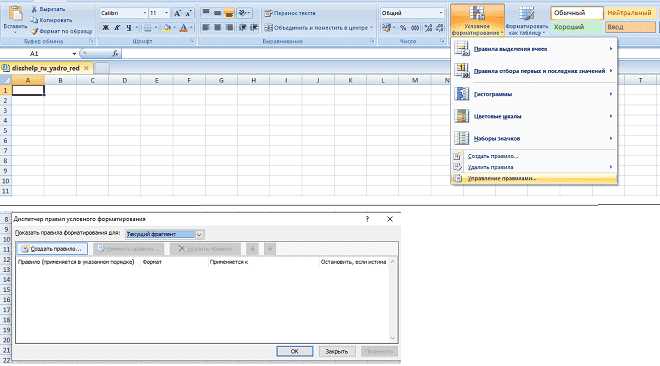Open the Текущий фрагмент rules scope dropdown

click(x=165, y=234)
